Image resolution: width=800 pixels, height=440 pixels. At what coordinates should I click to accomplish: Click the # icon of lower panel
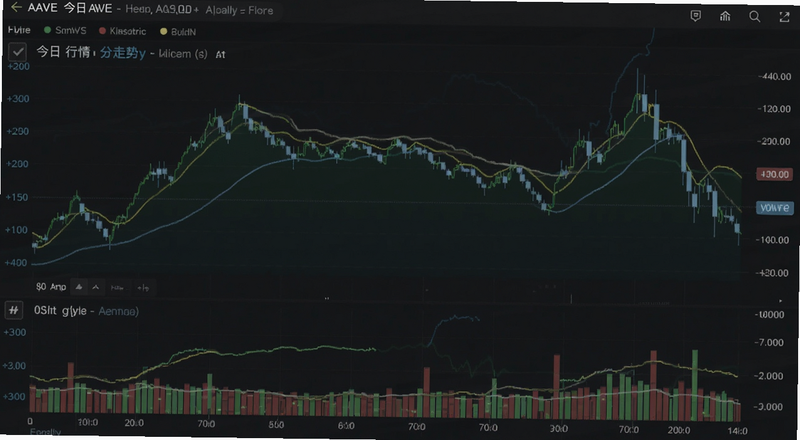click(x=14, y=310)
